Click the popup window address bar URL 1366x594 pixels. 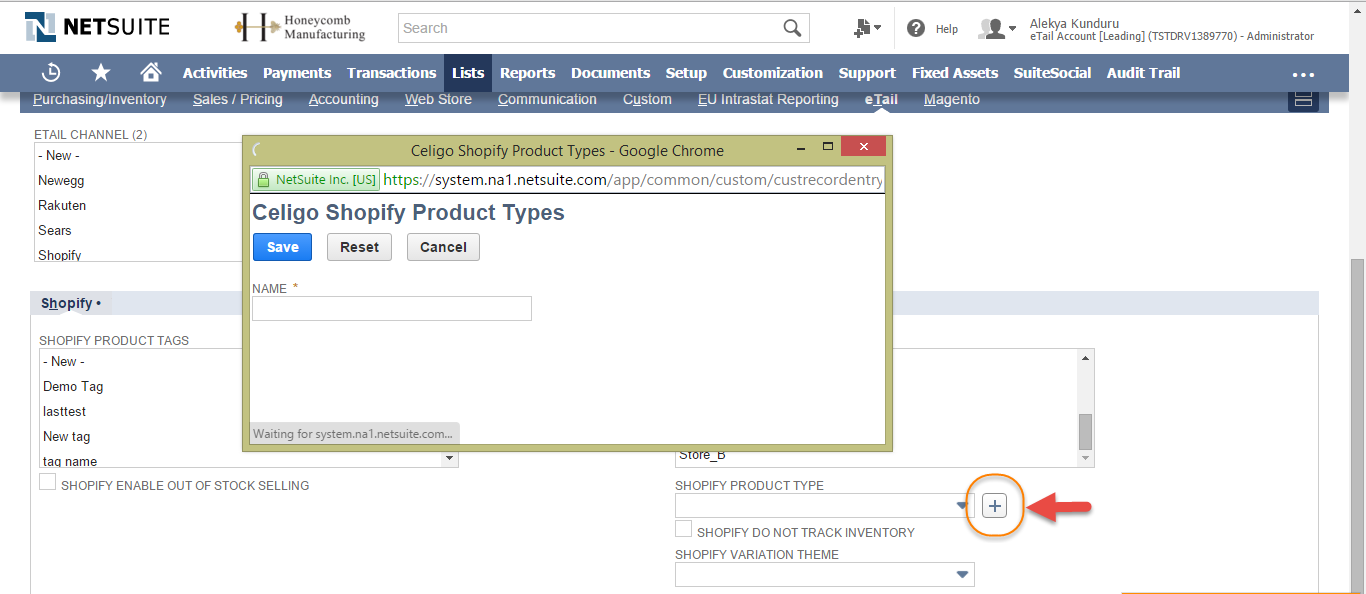(634, 180)
